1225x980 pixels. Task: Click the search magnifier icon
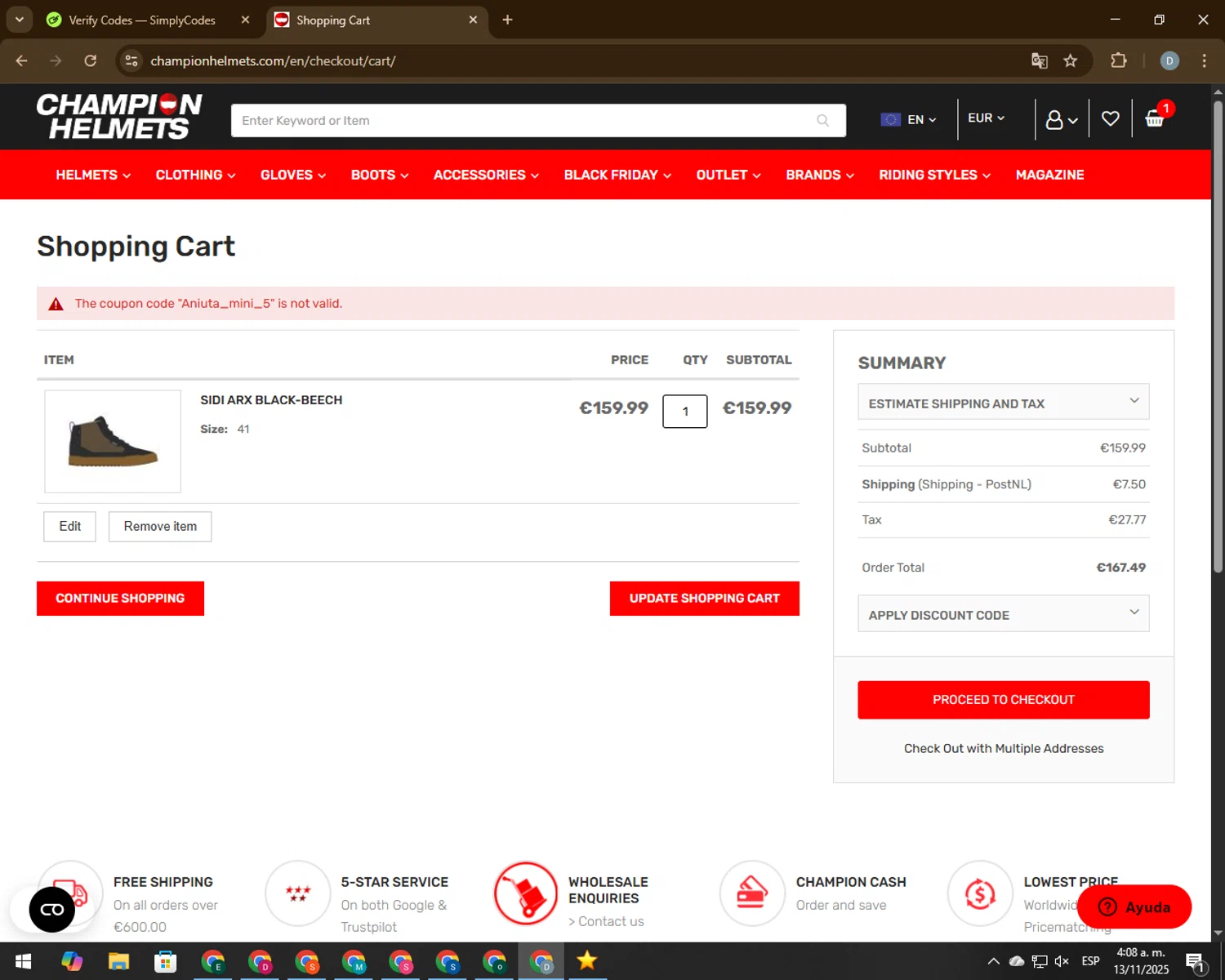tap(822, 121)
